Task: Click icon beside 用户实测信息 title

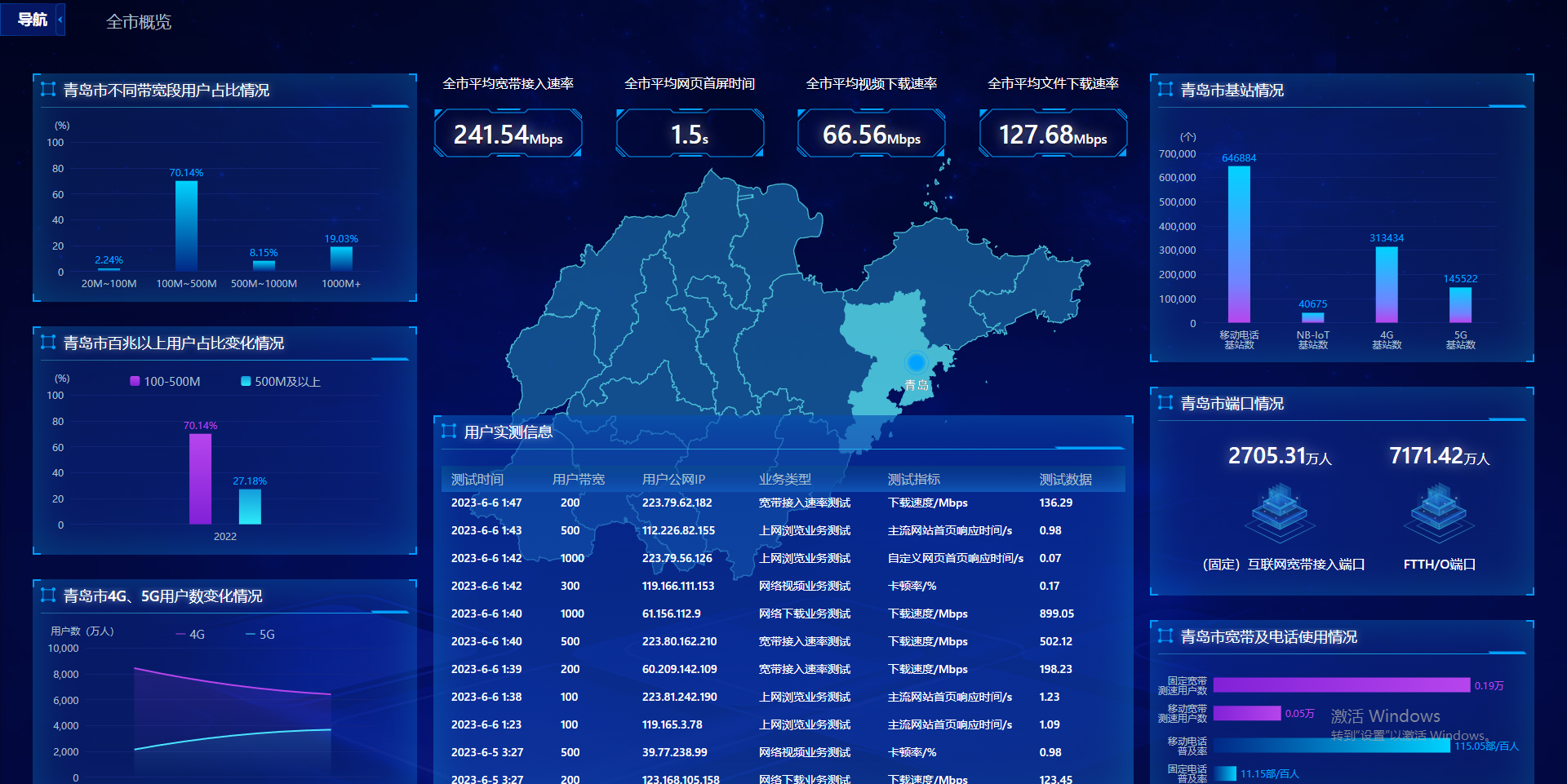Action: coord(449,432)
